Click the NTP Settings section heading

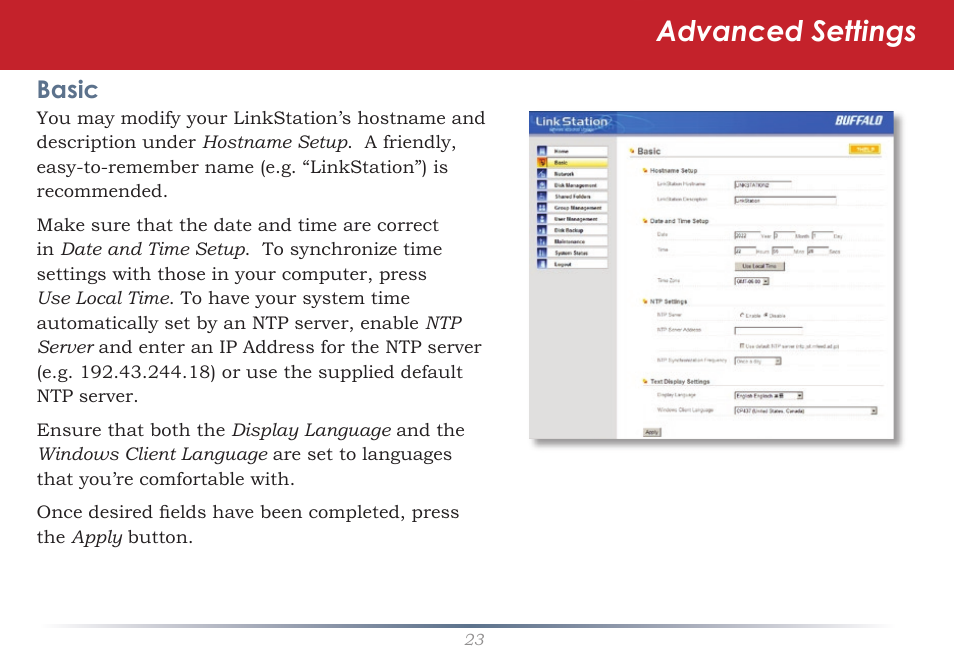coord(668,301)
